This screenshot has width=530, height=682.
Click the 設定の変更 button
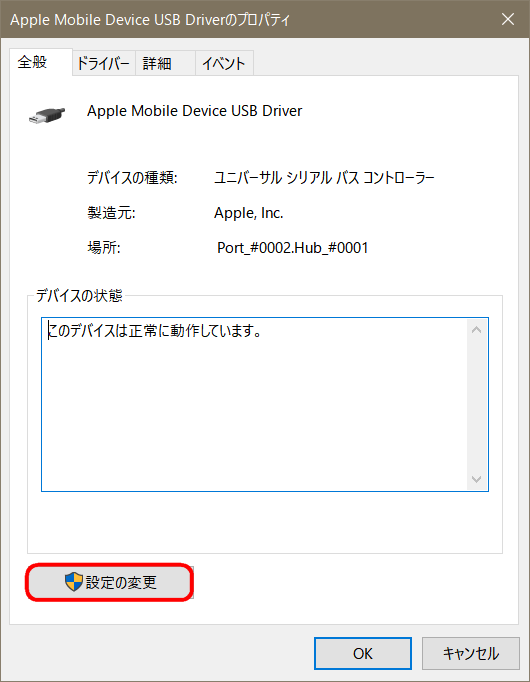pyautogui.click(x=110, y=582)
